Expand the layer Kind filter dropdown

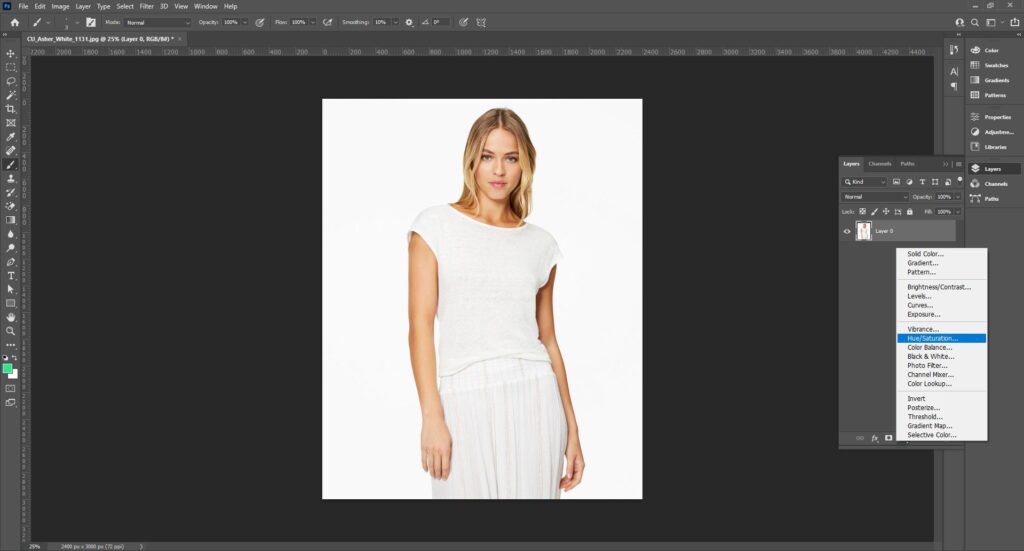pos(865,182)
